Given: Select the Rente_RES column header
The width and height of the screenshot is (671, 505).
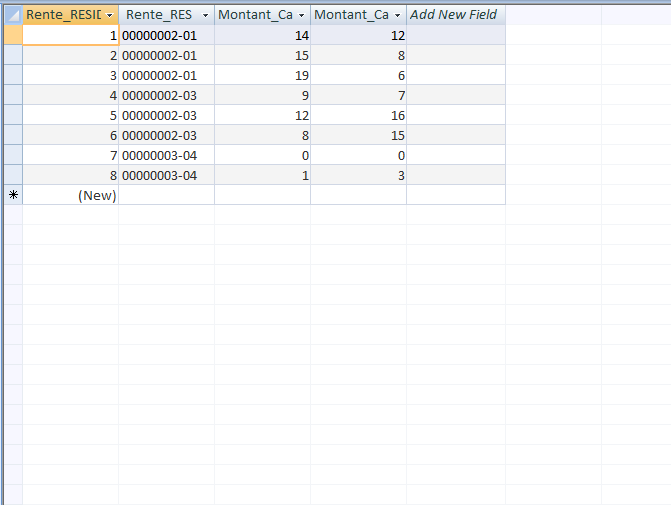Looking at the screenshot, I should point(166,15).
